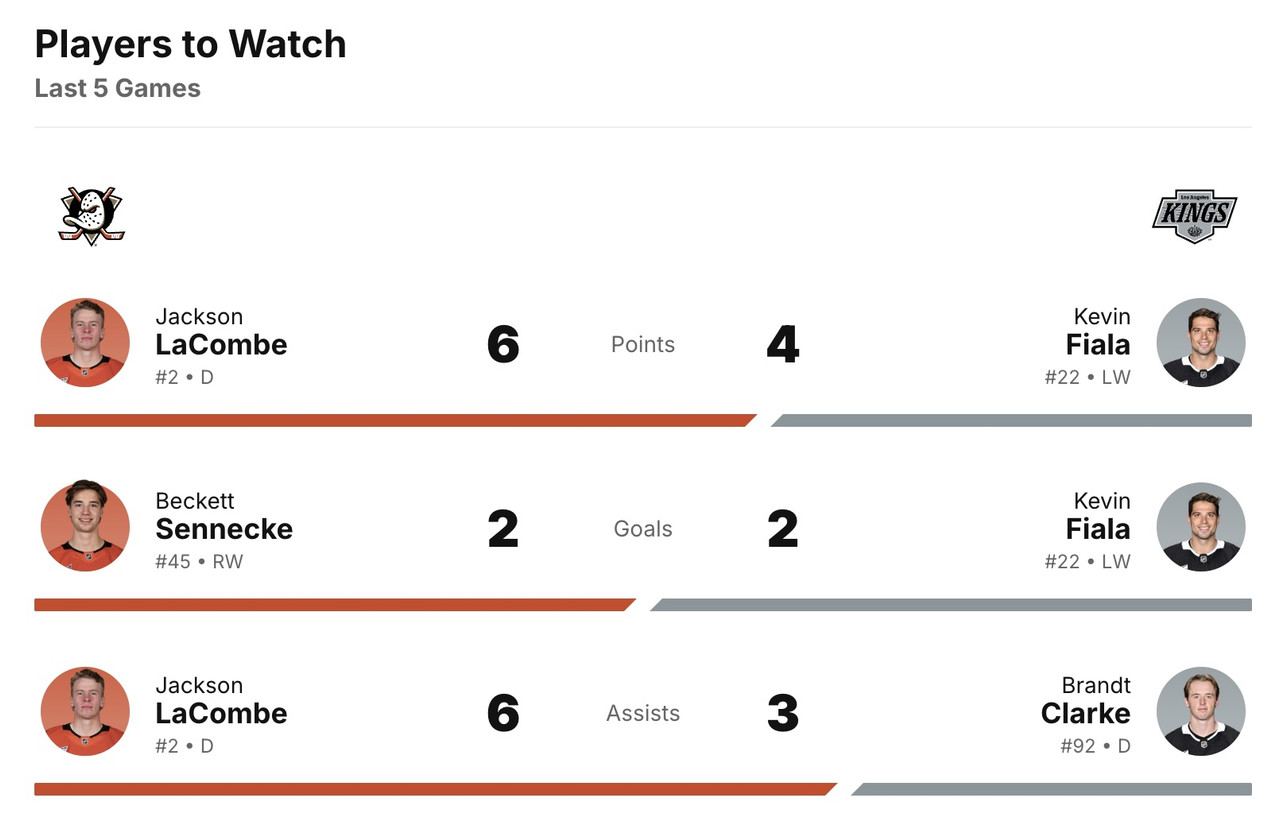The width and height of the screenshot is (1280, 825).
Task: Click Jackson LaCombe's photo in Assists row
Action: (x=85, y=712)
